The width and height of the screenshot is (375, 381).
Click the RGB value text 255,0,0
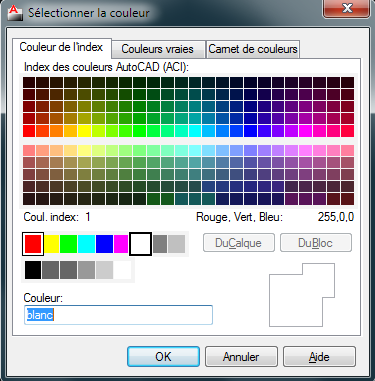coord(336,217)
